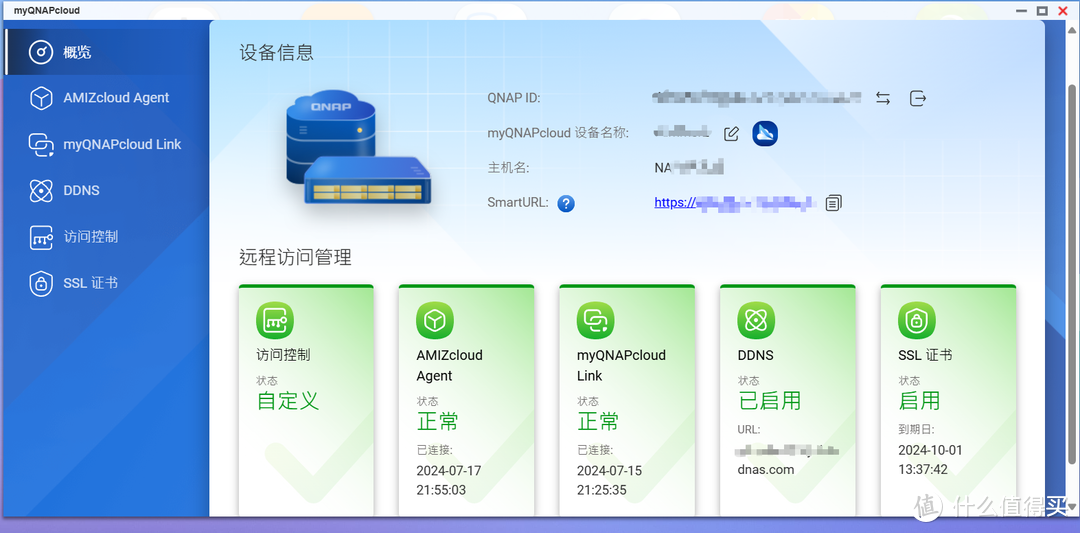Click the cube icon beside AMIZcloud Agent in sidebar
Screen dimensions: 1080x533
click(41, 98)
